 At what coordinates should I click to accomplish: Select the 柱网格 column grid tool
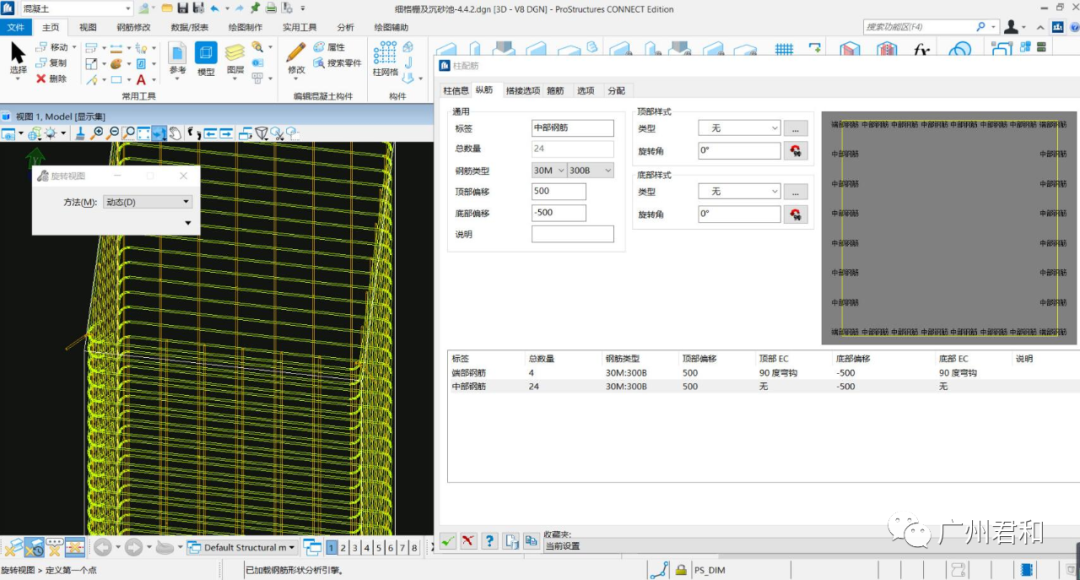[x=385, y=58]
